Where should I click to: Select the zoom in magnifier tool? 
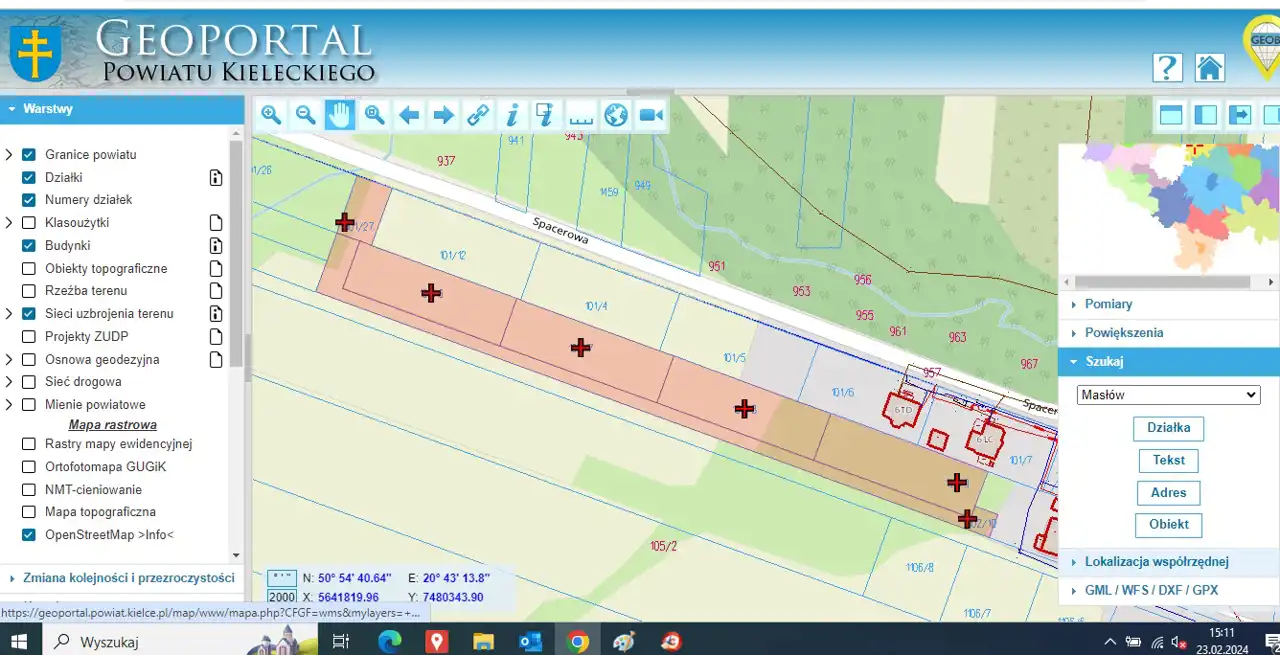[x=271, y=115]
